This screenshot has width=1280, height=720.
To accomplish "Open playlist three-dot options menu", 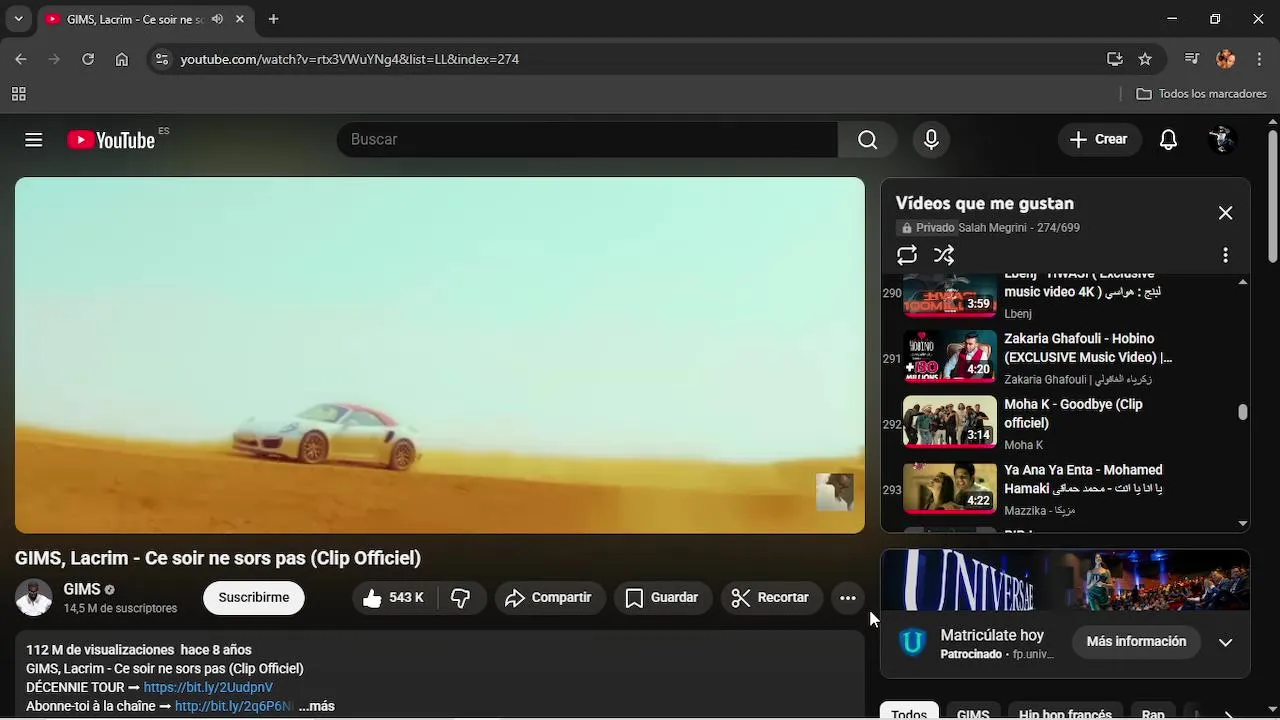I will (1225, 255).
